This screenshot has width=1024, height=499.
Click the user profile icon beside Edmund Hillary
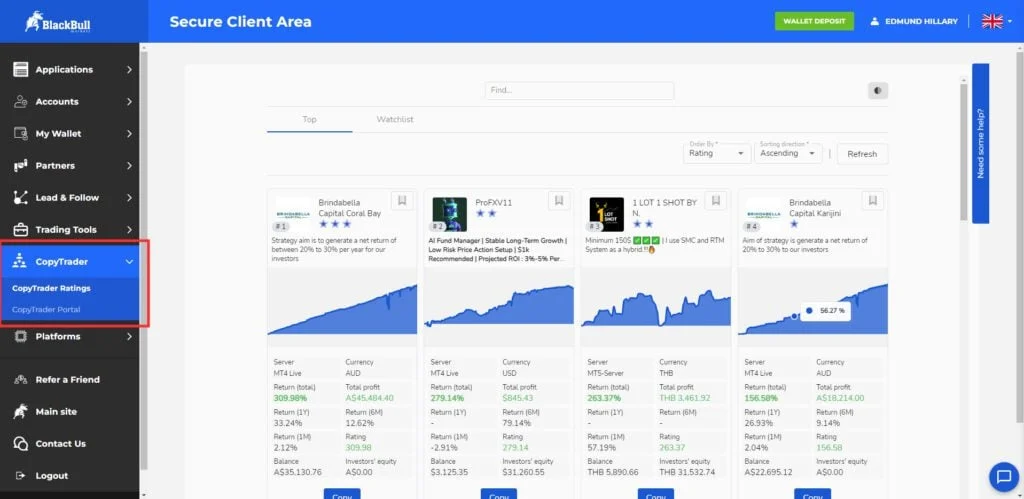pyautogui.click(x=874, y=22)
